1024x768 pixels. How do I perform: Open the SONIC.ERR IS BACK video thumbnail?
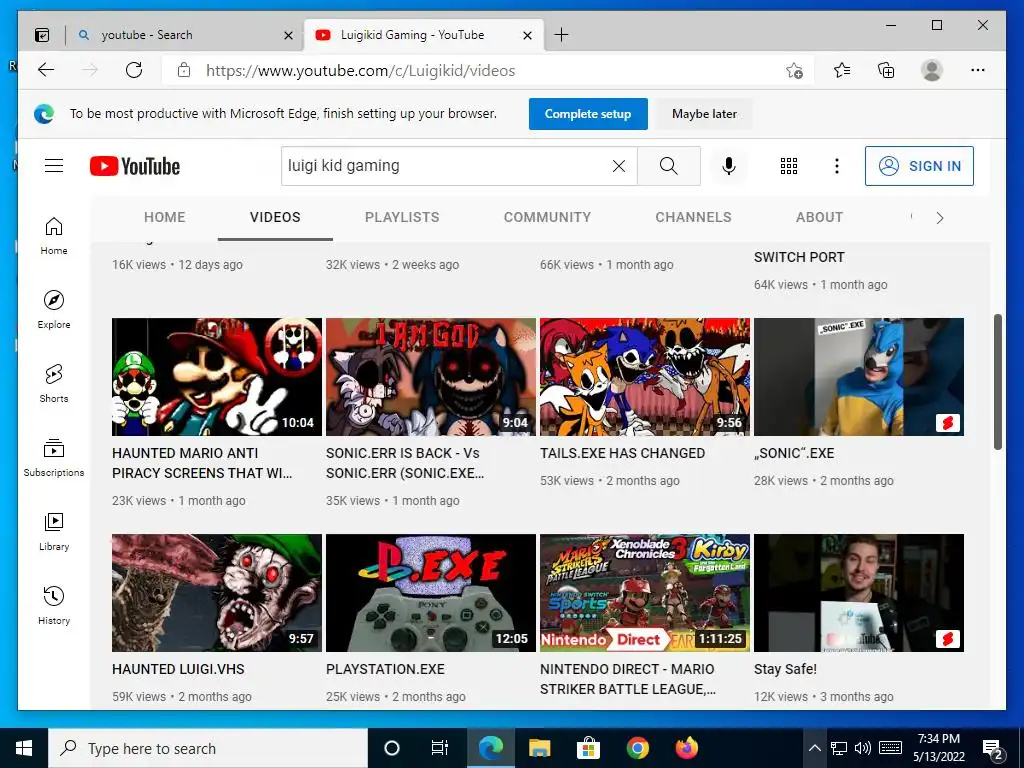(430, 377)
